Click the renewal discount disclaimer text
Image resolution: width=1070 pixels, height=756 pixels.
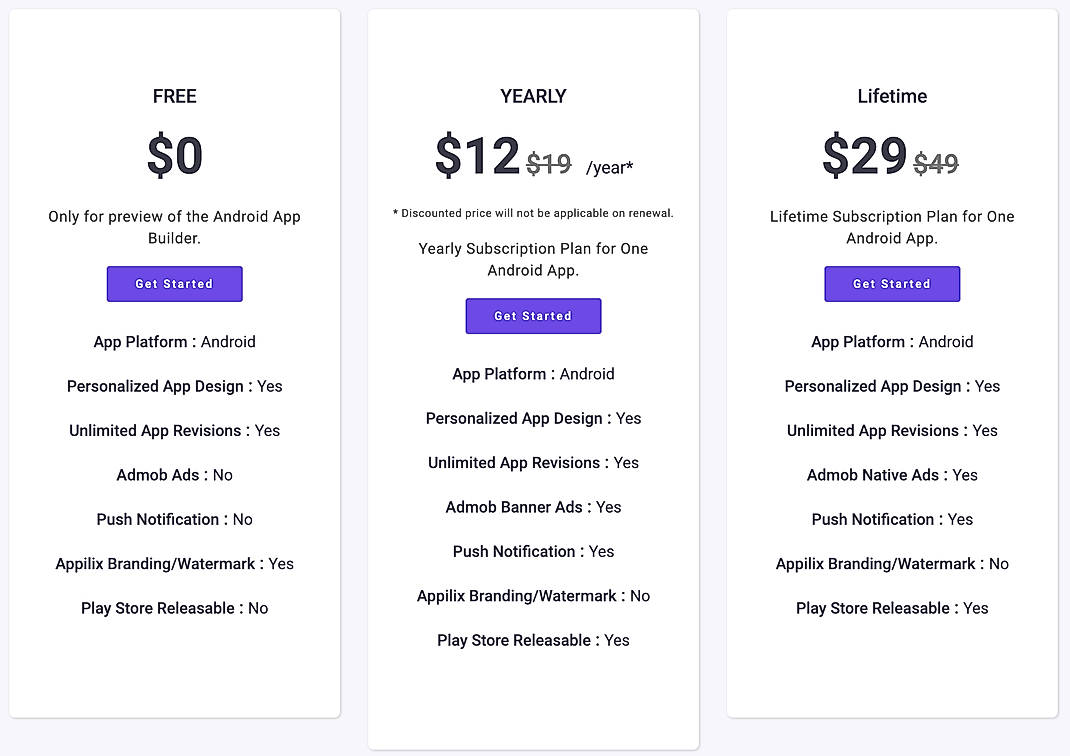point(533,213)
